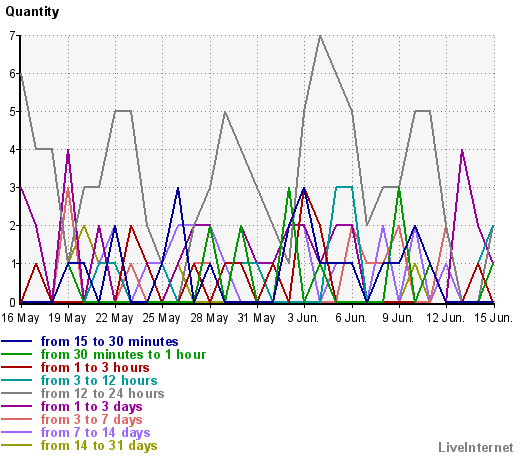Viewport: 520px width, 457px height.
Task: Click the gray legend line swatch
Action: coord(17,393)
